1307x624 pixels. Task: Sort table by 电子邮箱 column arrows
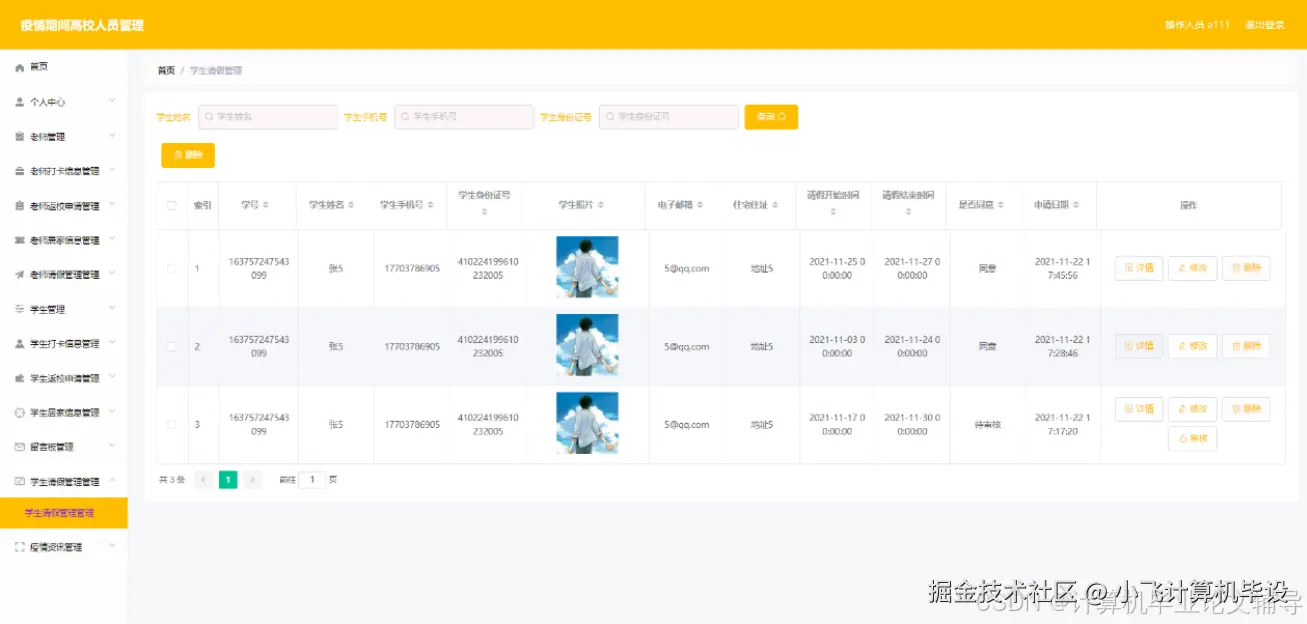(x=701, y=205)
